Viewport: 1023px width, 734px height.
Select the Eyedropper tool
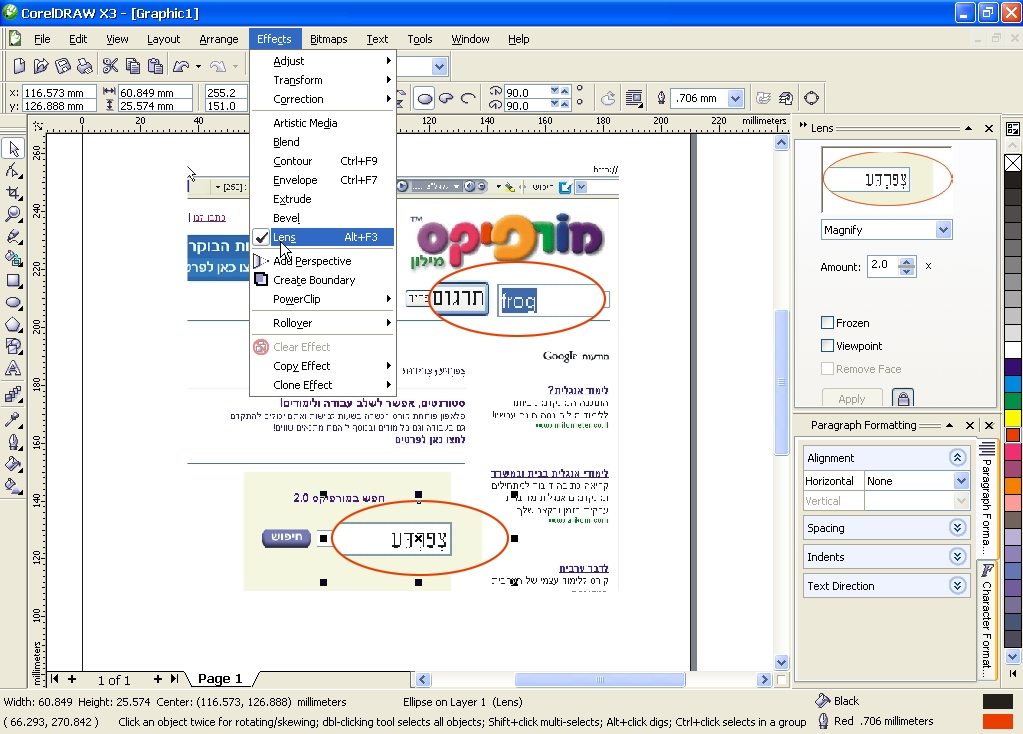click(13, 420)
